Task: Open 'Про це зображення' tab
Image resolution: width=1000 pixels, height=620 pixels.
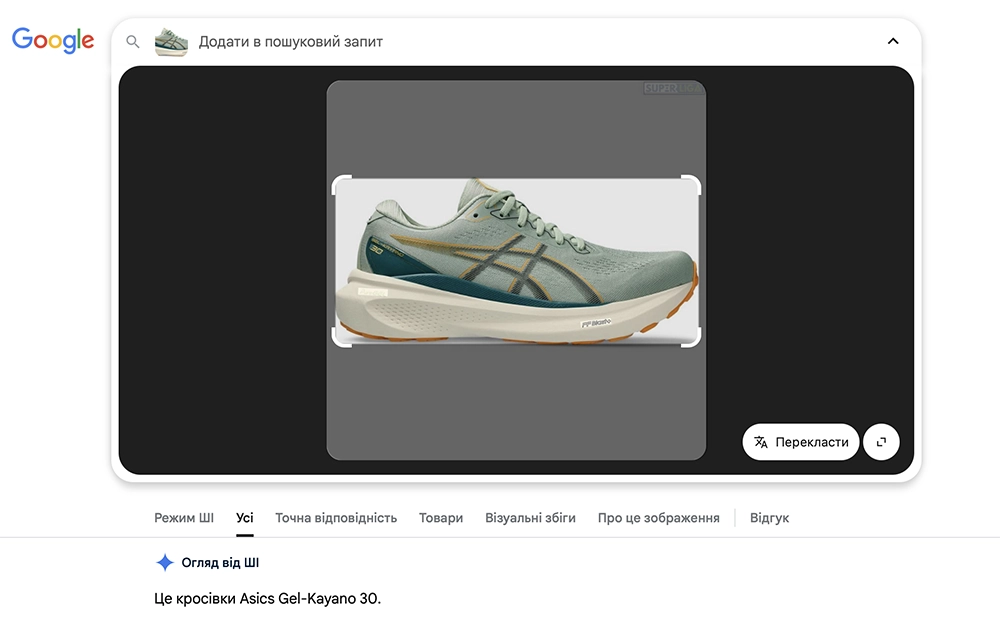Action: tap(658, 518)
